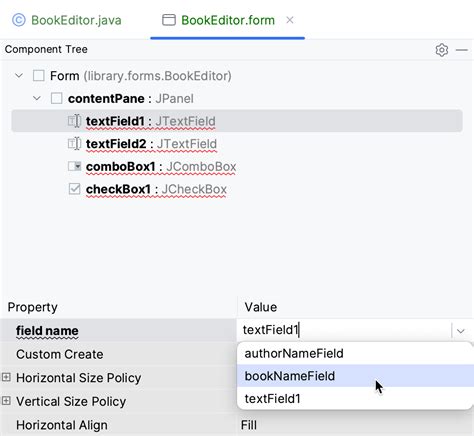This screenshot has width=474, height=436.
Task: Click the checkBox1 checkbox icon
Action: pos(74,189)
